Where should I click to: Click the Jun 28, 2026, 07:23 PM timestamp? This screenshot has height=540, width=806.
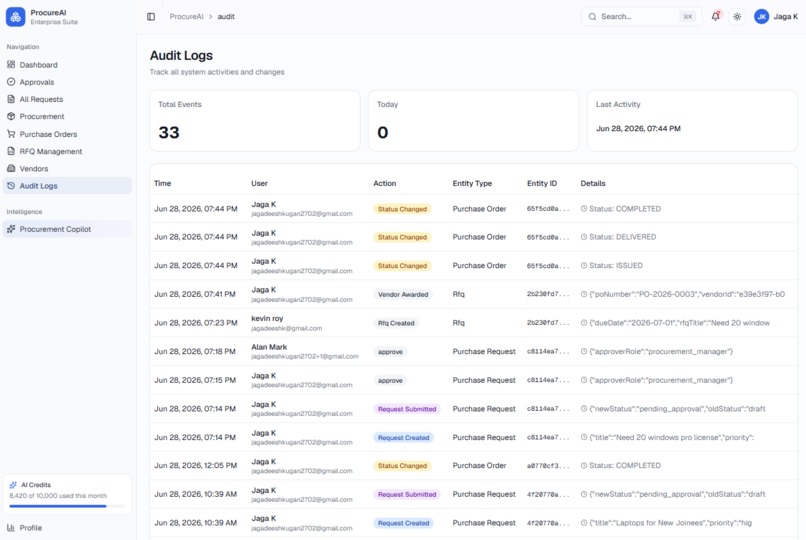click(196, 323)
